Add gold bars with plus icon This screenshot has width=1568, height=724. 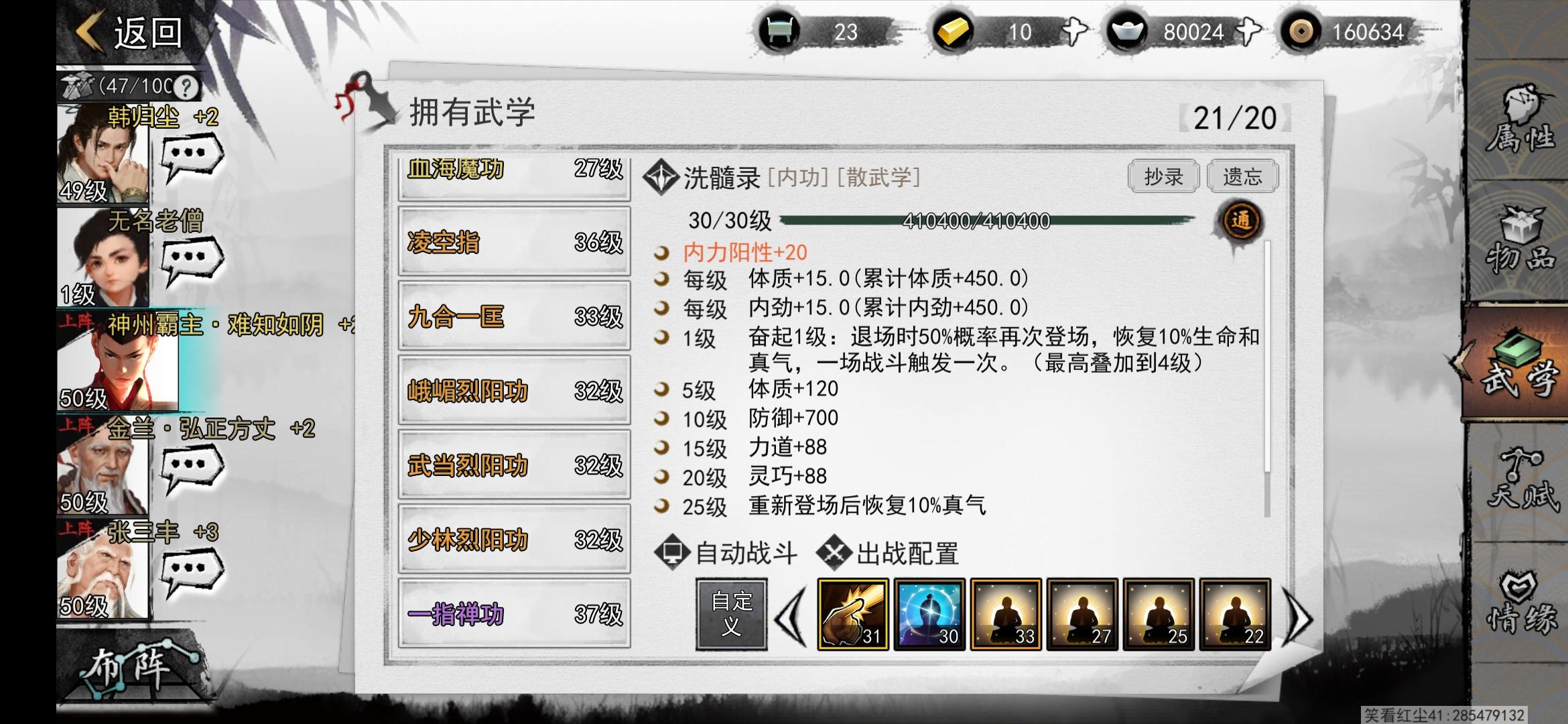[1075, 32]
